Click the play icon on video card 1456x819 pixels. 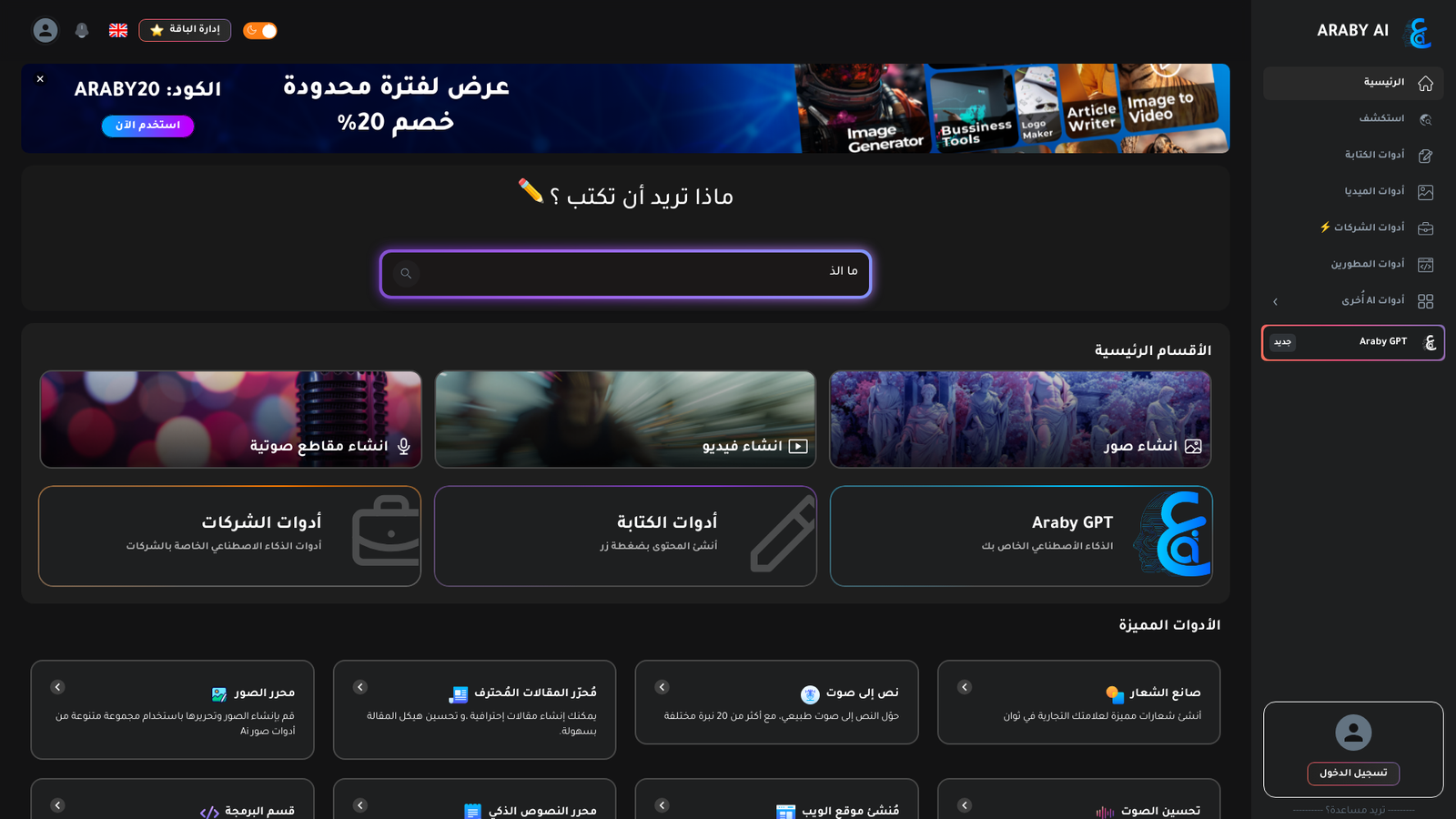[x=798, y=446]
